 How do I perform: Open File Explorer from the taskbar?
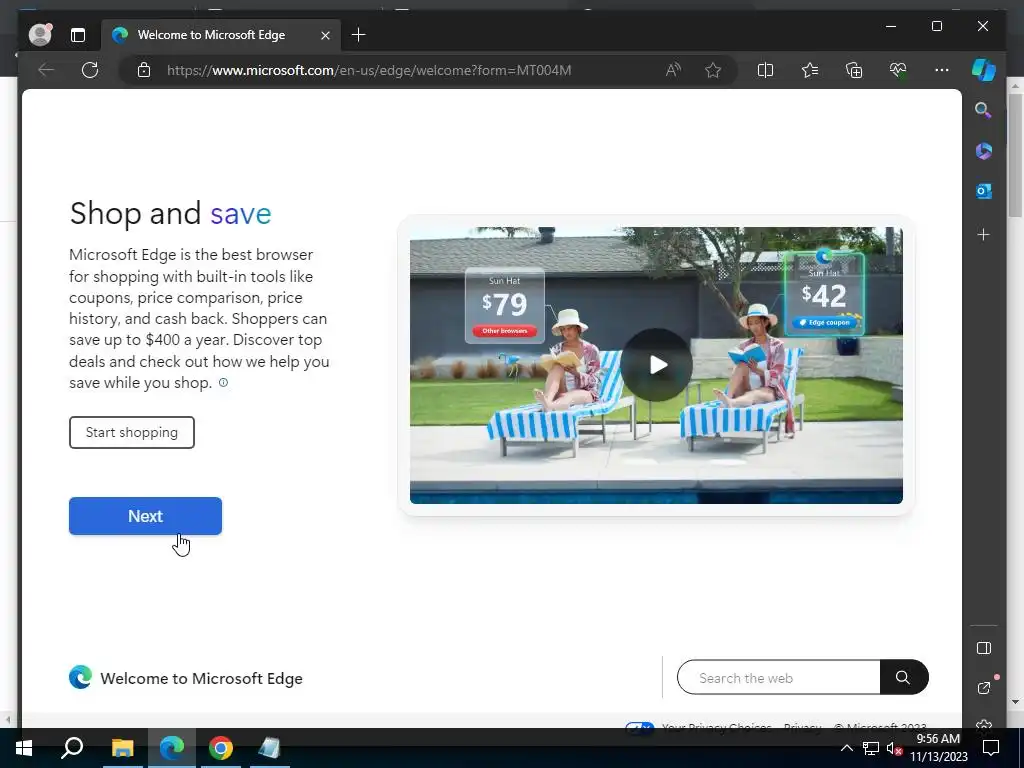pyautogui.click(x=122, y=748)
